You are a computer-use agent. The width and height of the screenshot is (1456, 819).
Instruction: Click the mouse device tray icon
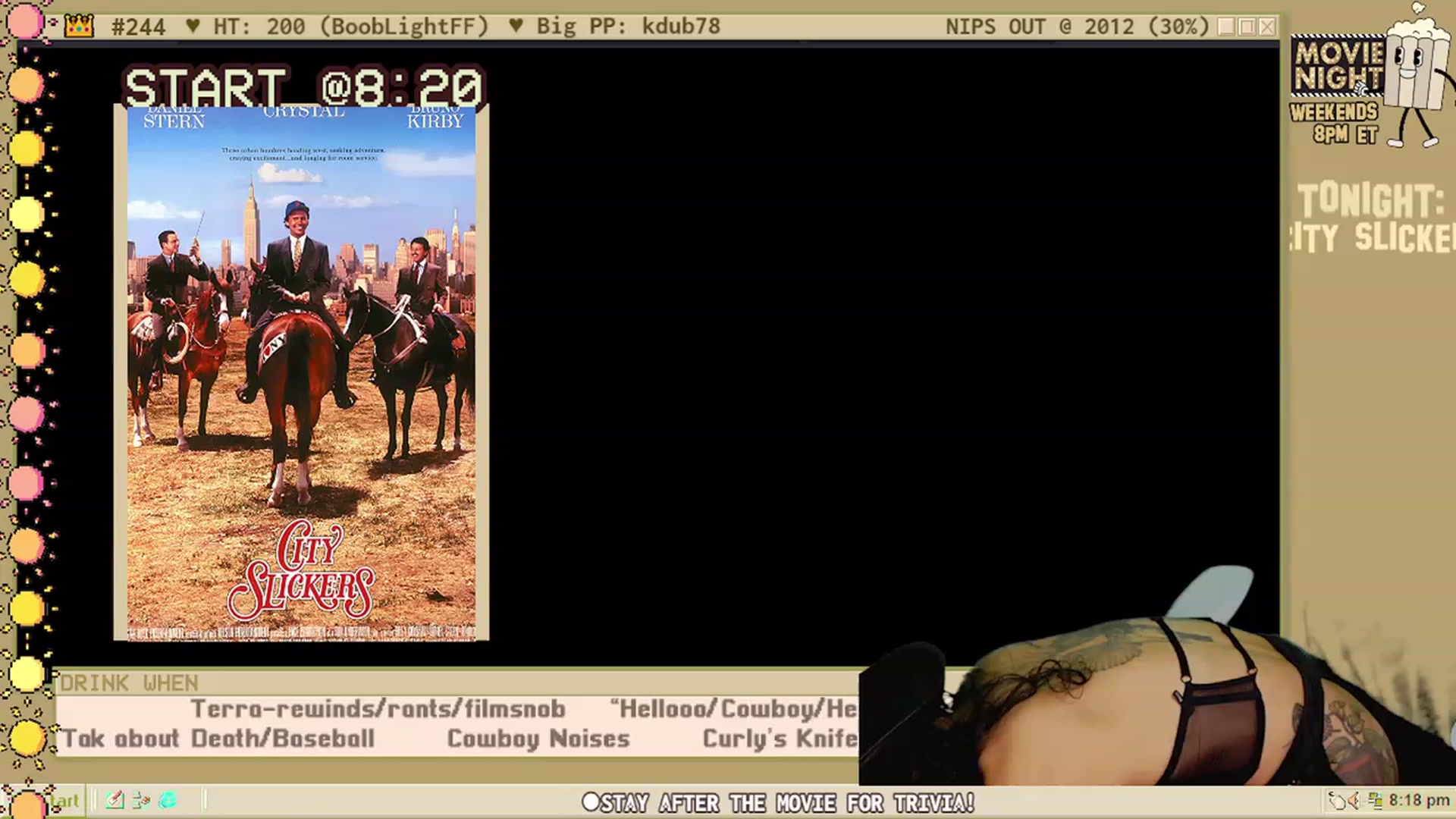coord(1337,800)
